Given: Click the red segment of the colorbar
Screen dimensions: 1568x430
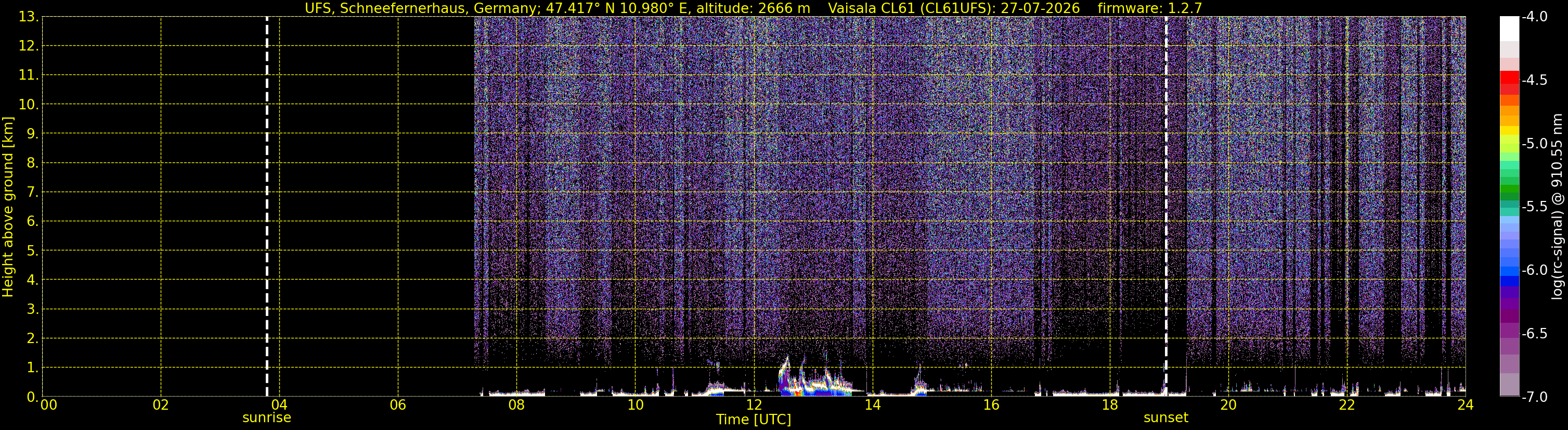Looking at the screenshot, I should point(1509,78).
